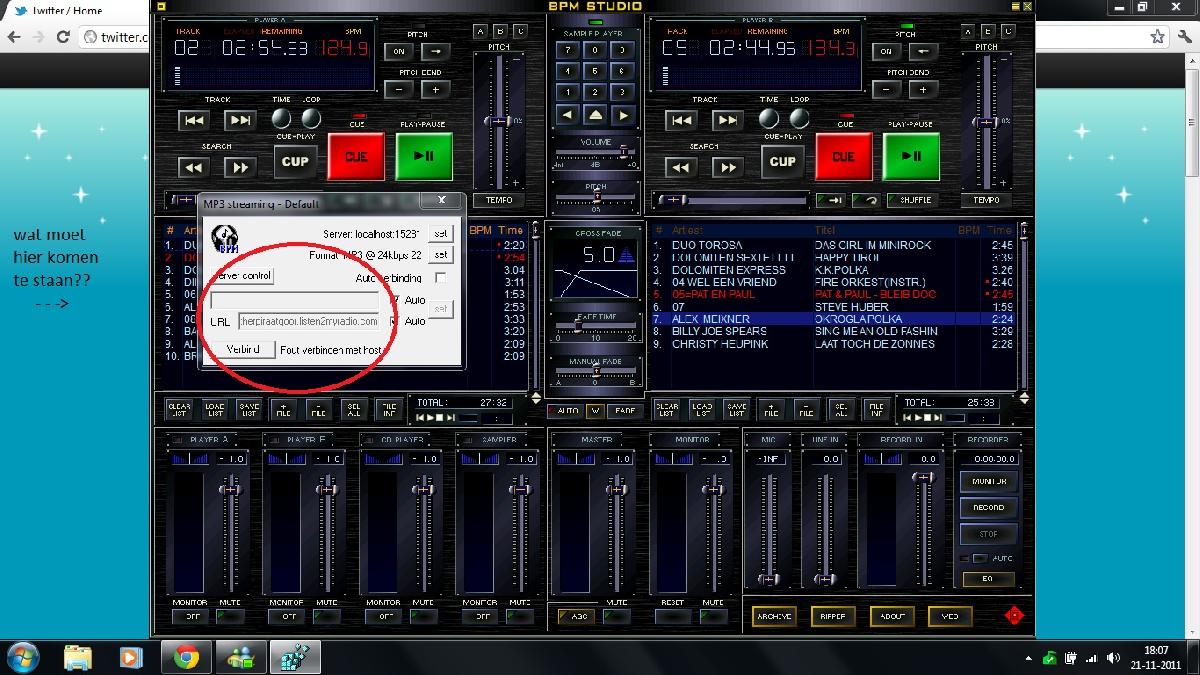Click the sample player eject triangle button
This screenshot has height=675, width=1200.
595,115
